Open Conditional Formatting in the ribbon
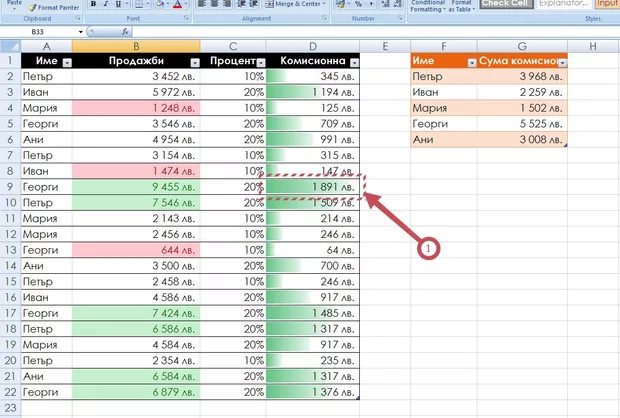Screen dimensions: 620x418 428,5
